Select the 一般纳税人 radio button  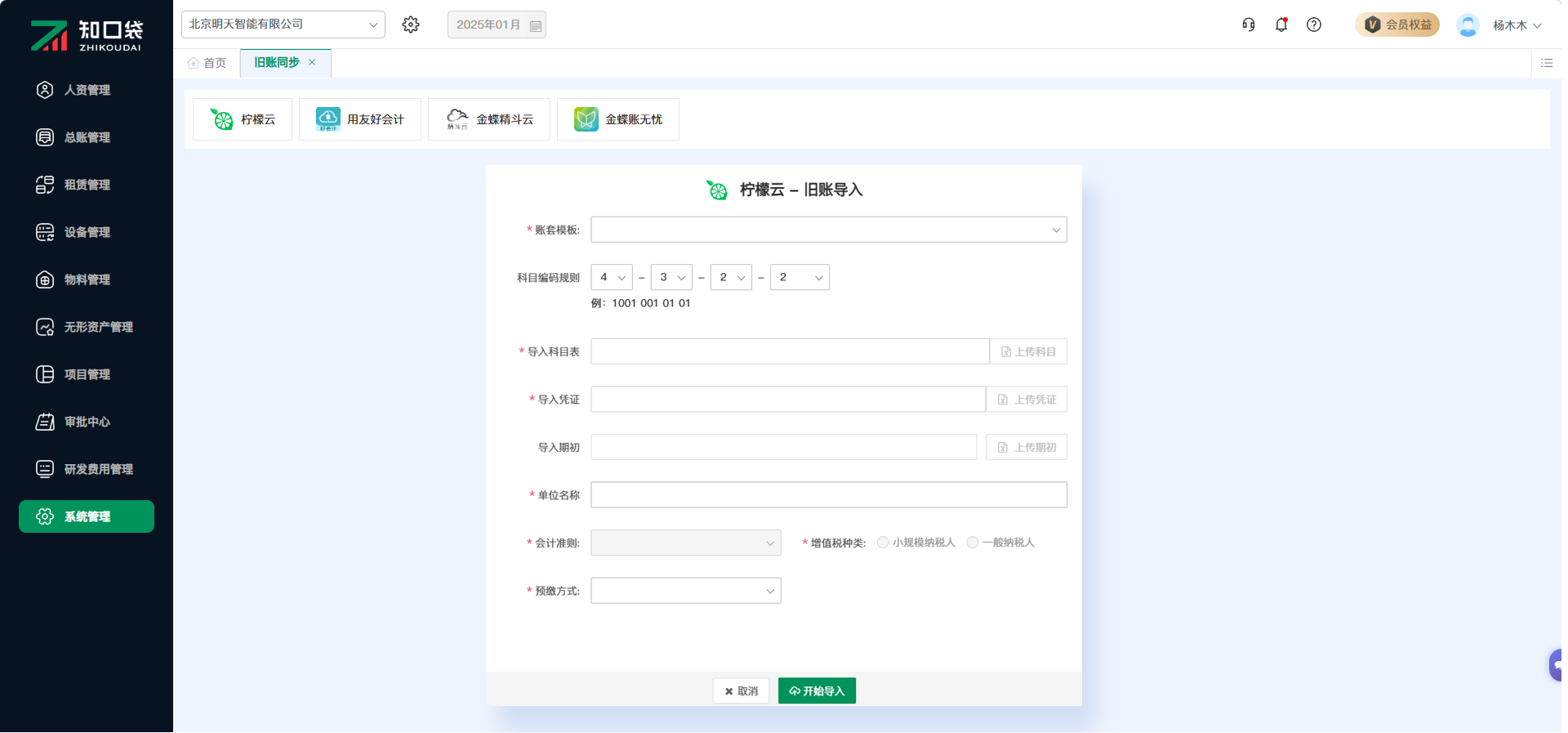pyautogui.click(x=973, y=543)
